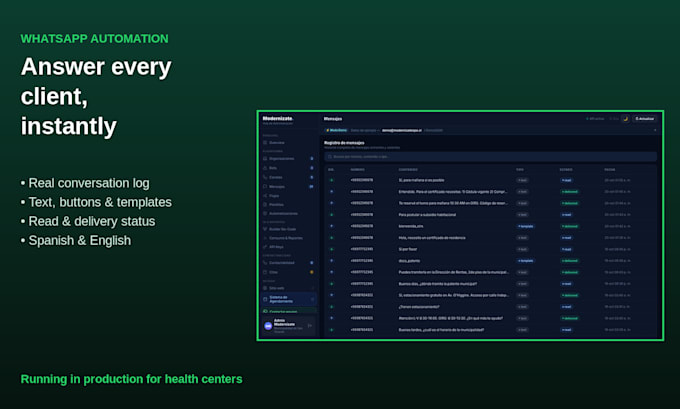Viewport: 680px width, 409px height.
Task: Select Sistema de Agendamiento in the sidebar
Action: click(x=289, y=299)
